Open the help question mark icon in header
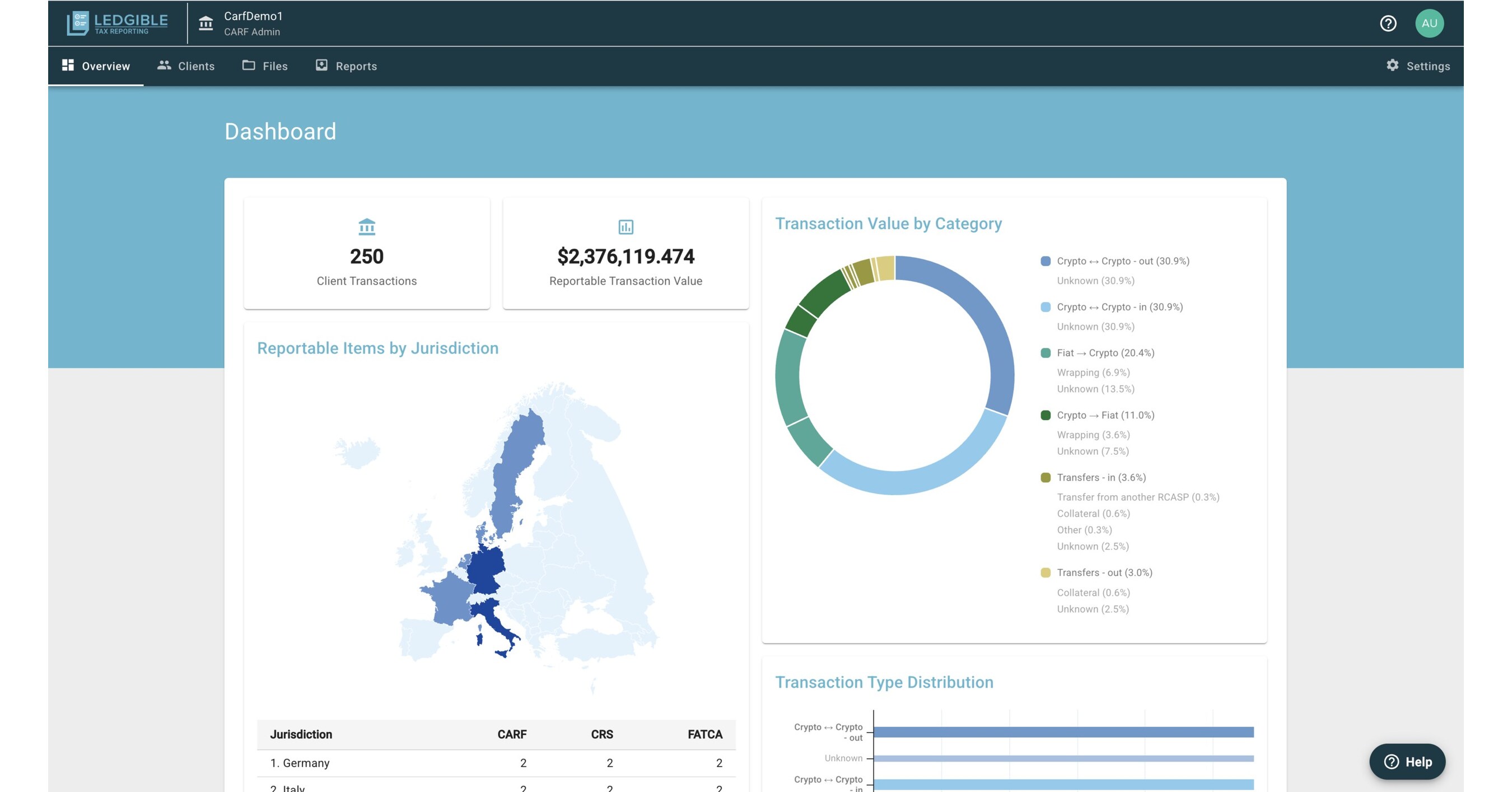The width and height of the screenshot is (1512, 792). click(1388, 24)
